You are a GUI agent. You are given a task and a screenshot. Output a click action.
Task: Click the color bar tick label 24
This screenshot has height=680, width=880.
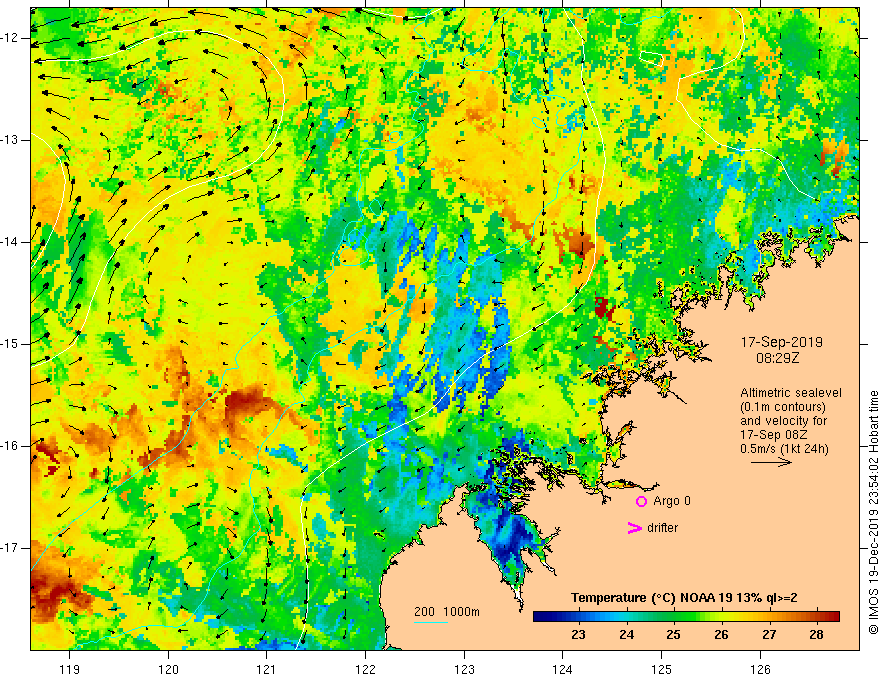pyautogui.click(x=626, y=635)
